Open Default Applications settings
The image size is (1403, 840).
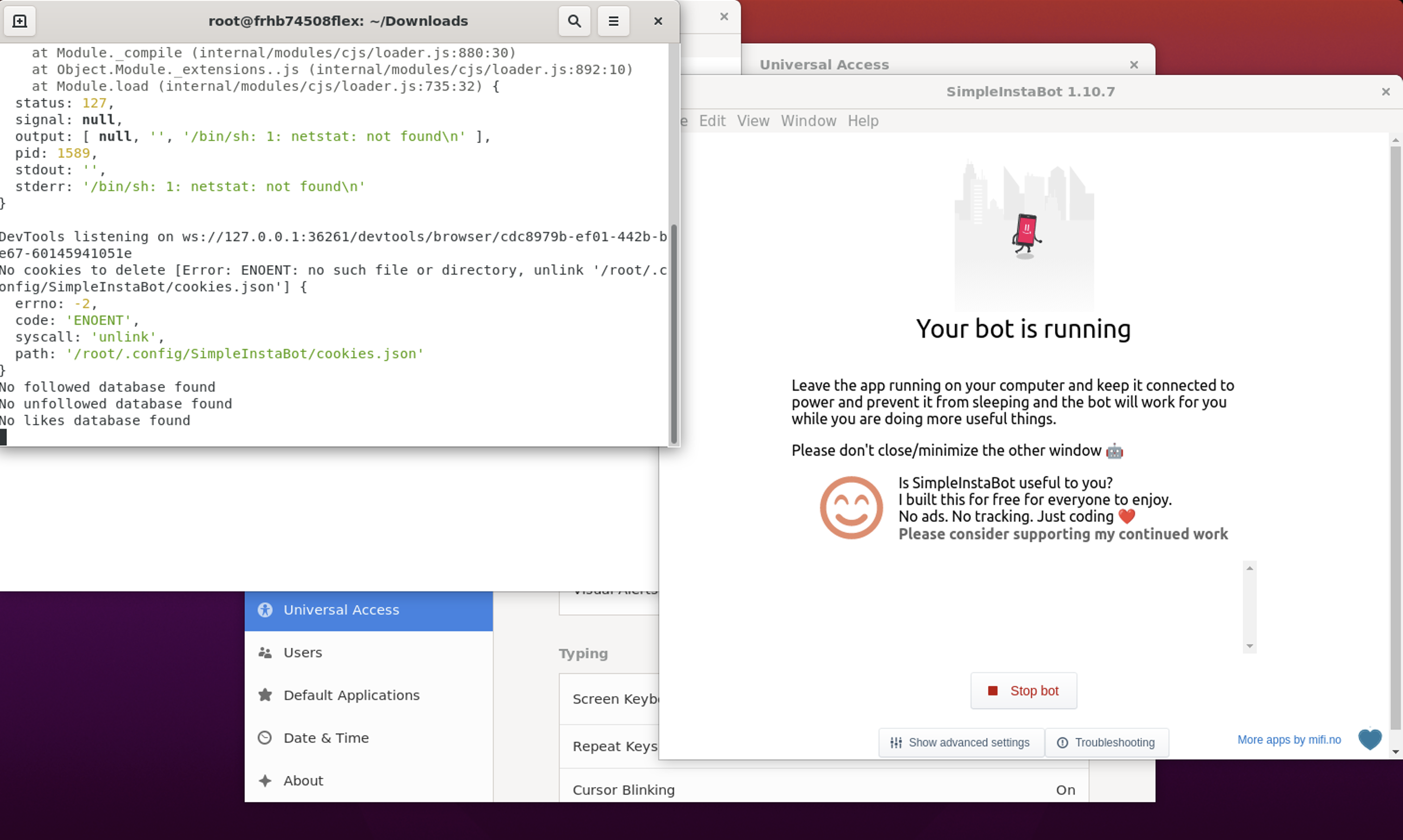tap(351, 695)
